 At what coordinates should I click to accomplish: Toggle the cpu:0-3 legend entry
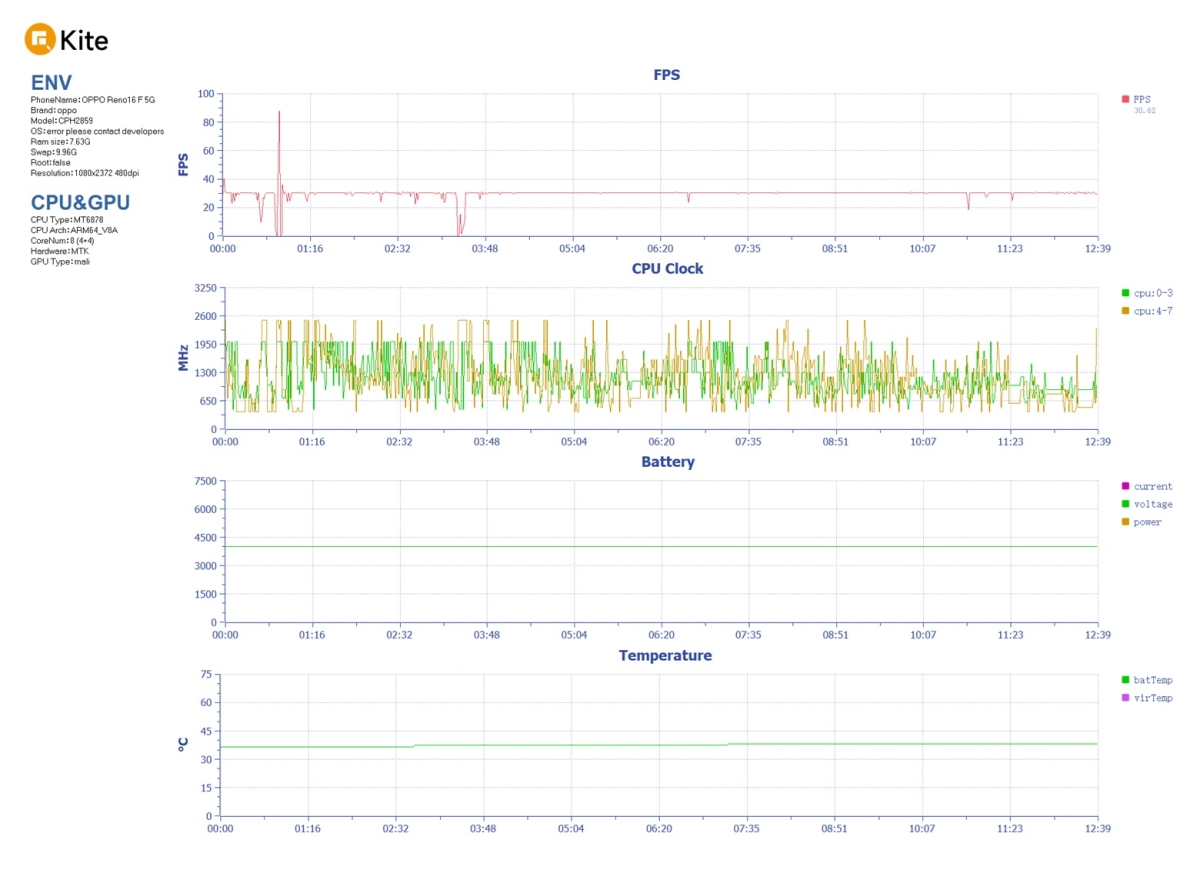pyautogui.click(x=1147, y=293)
